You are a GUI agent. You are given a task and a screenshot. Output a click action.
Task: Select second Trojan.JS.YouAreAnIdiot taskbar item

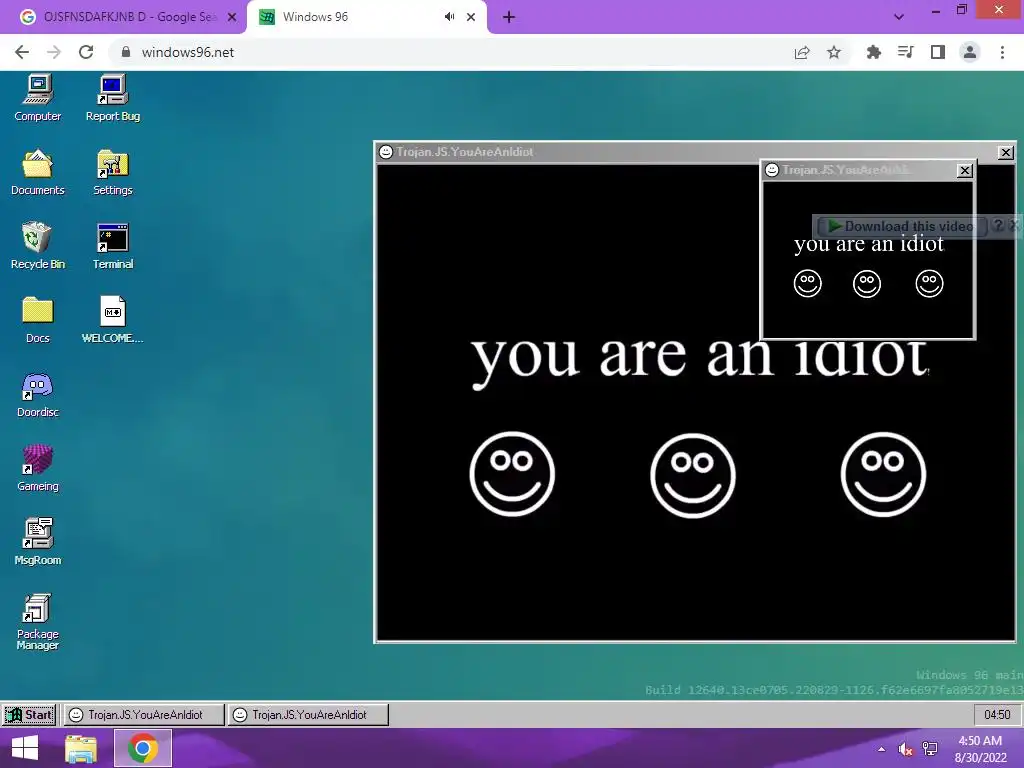pos(308,714)
